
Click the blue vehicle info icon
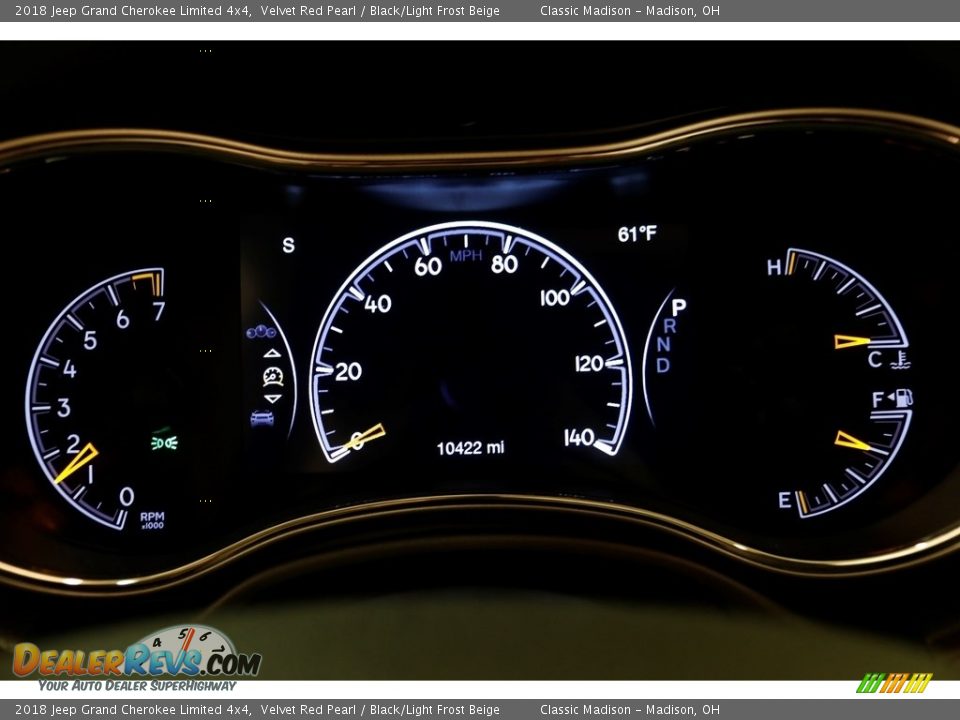point(262,418)
